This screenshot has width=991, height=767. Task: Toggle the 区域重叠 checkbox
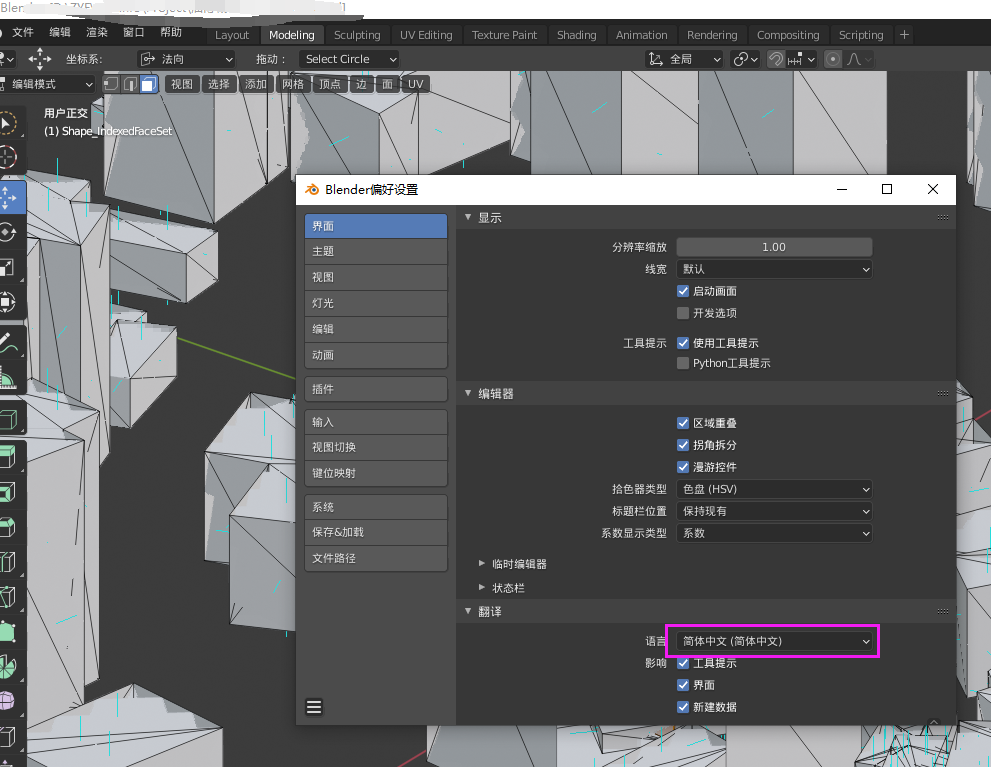pos(683,423)
